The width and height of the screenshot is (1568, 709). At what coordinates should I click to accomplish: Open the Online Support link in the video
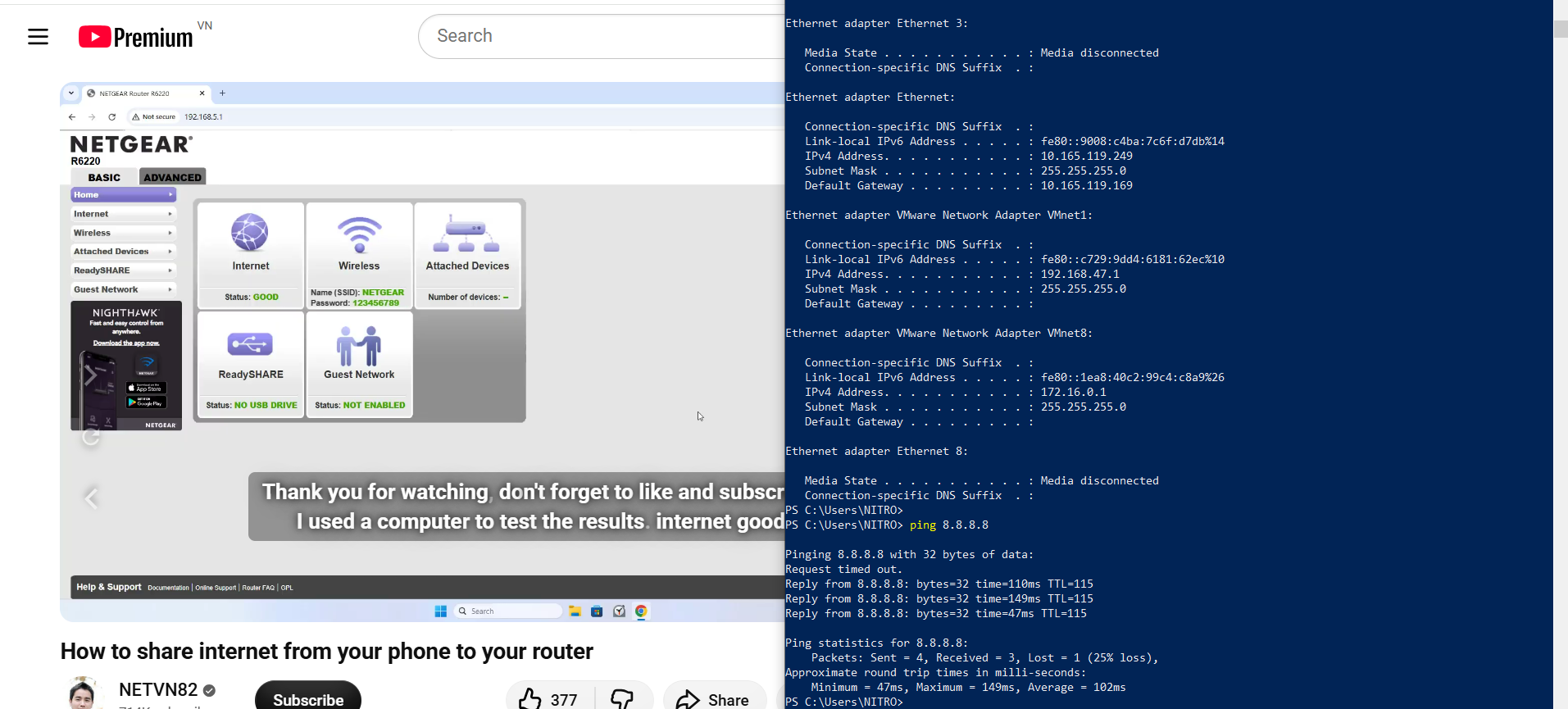(x=216, y=588)
